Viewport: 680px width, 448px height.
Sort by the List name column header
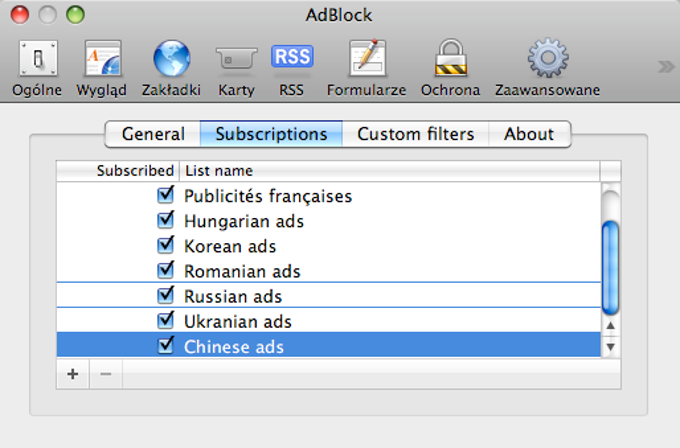pyautogui.click(x=389, y=171)
